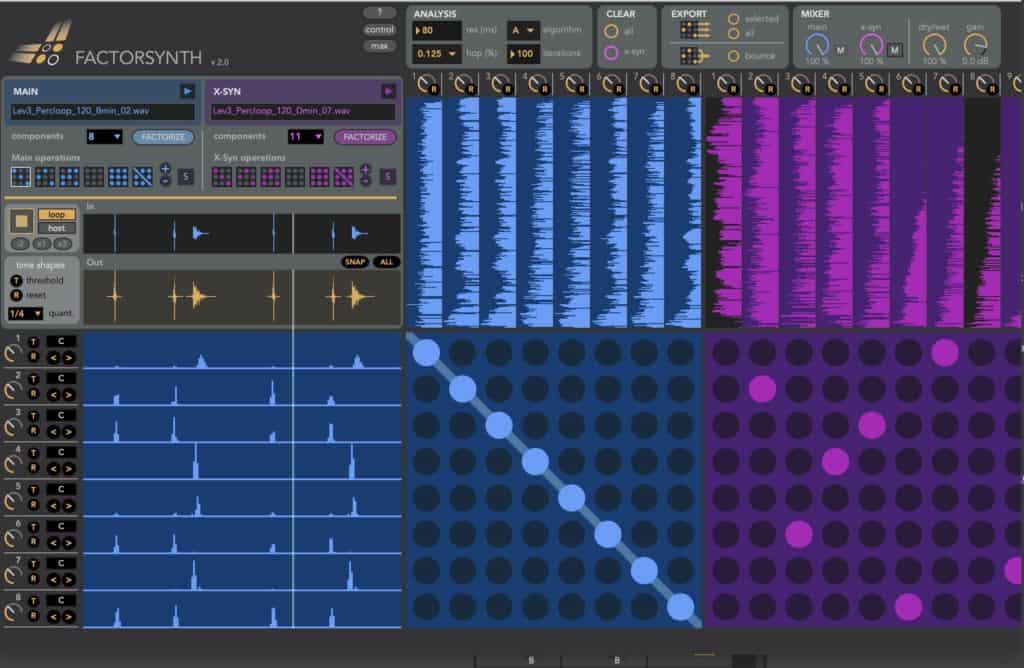Screen dimensions: 1024x668
Task: Click the T threshold button in time shapes
Action: 16,281
